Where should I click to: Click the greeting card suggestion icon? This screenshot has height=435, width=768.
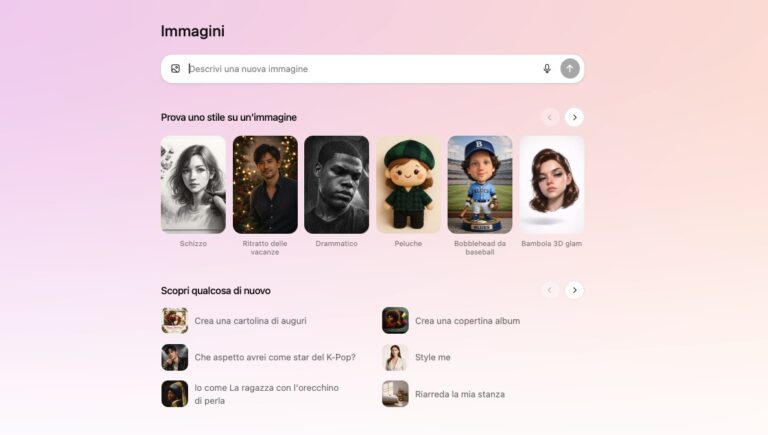coord(175,320)
